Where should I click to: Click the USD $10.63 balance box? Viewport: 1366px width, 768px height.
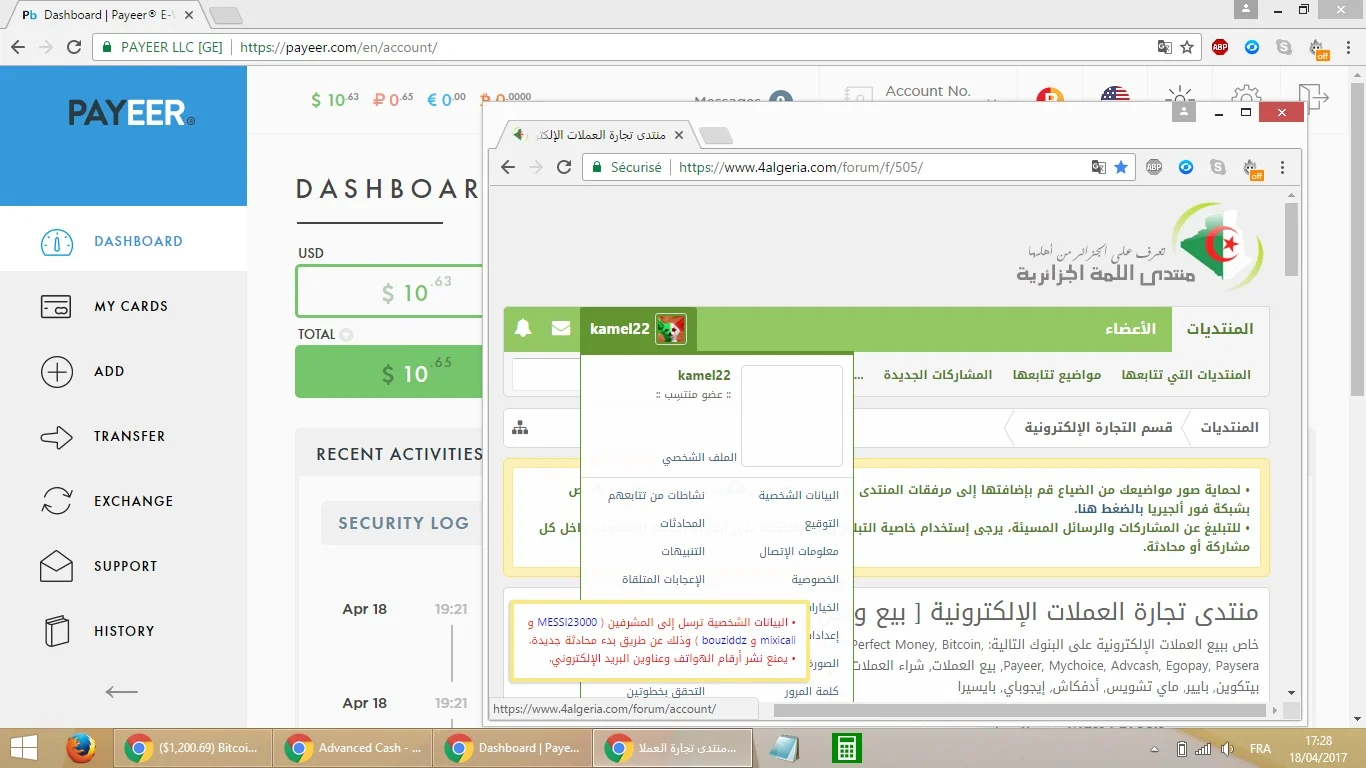[389, 292]
